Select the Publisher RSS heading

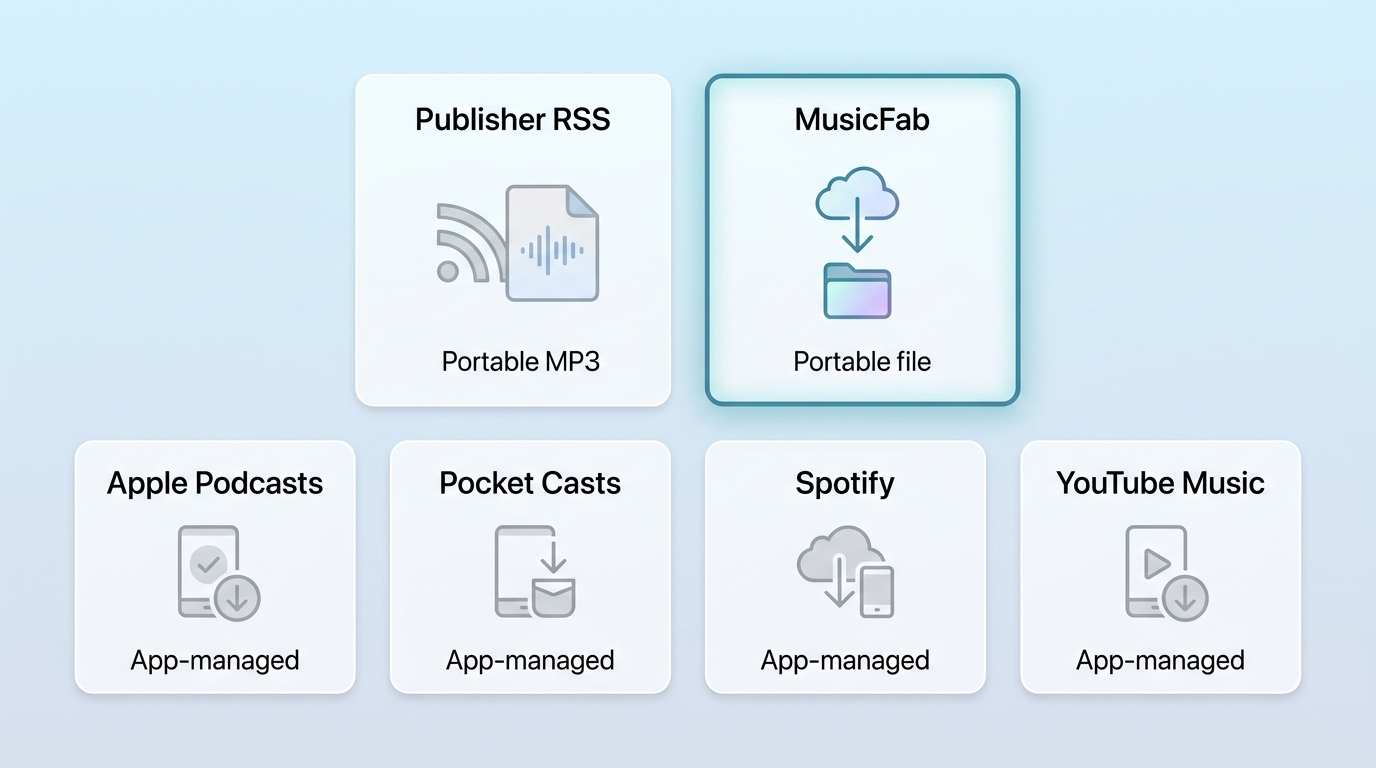point(513,120)
